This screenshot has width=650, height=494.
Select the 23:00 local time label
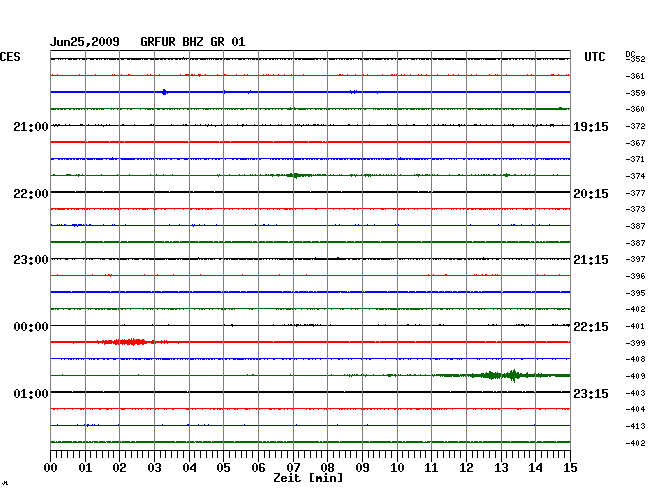click(x=31, y=260)
